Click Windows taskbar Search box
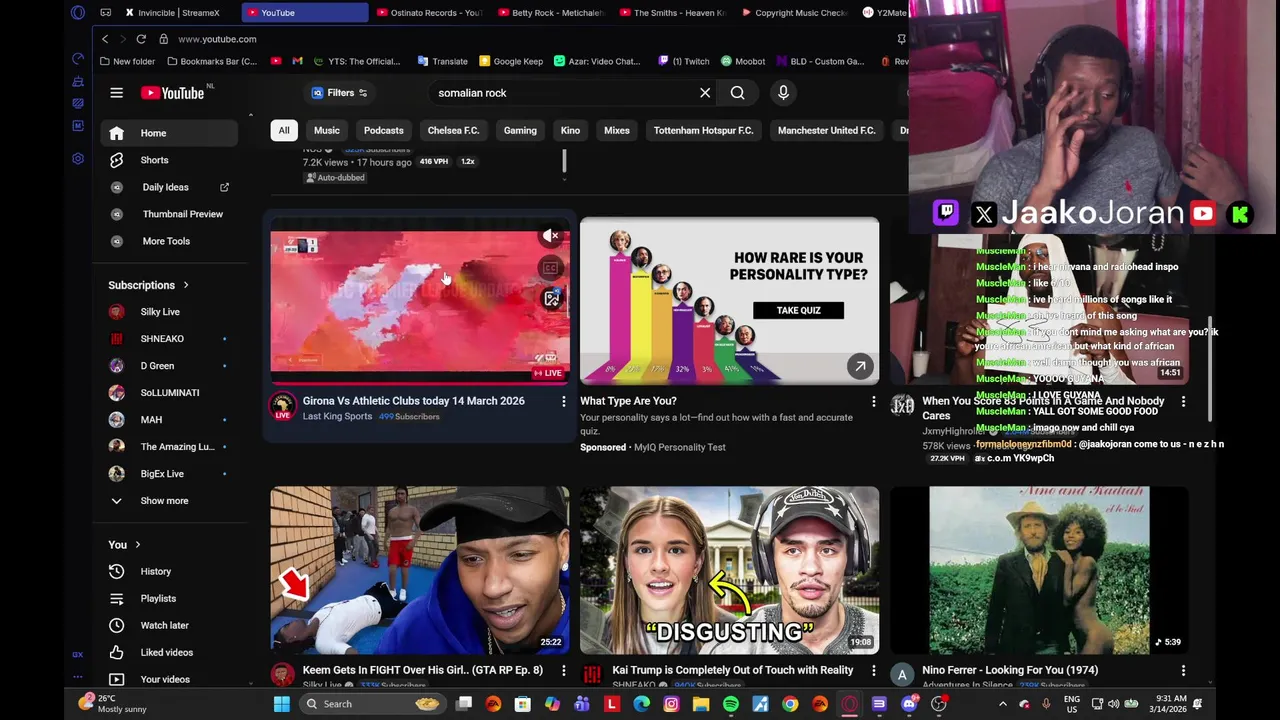This screenshot has width=1280, height=720. click(372, 704)
